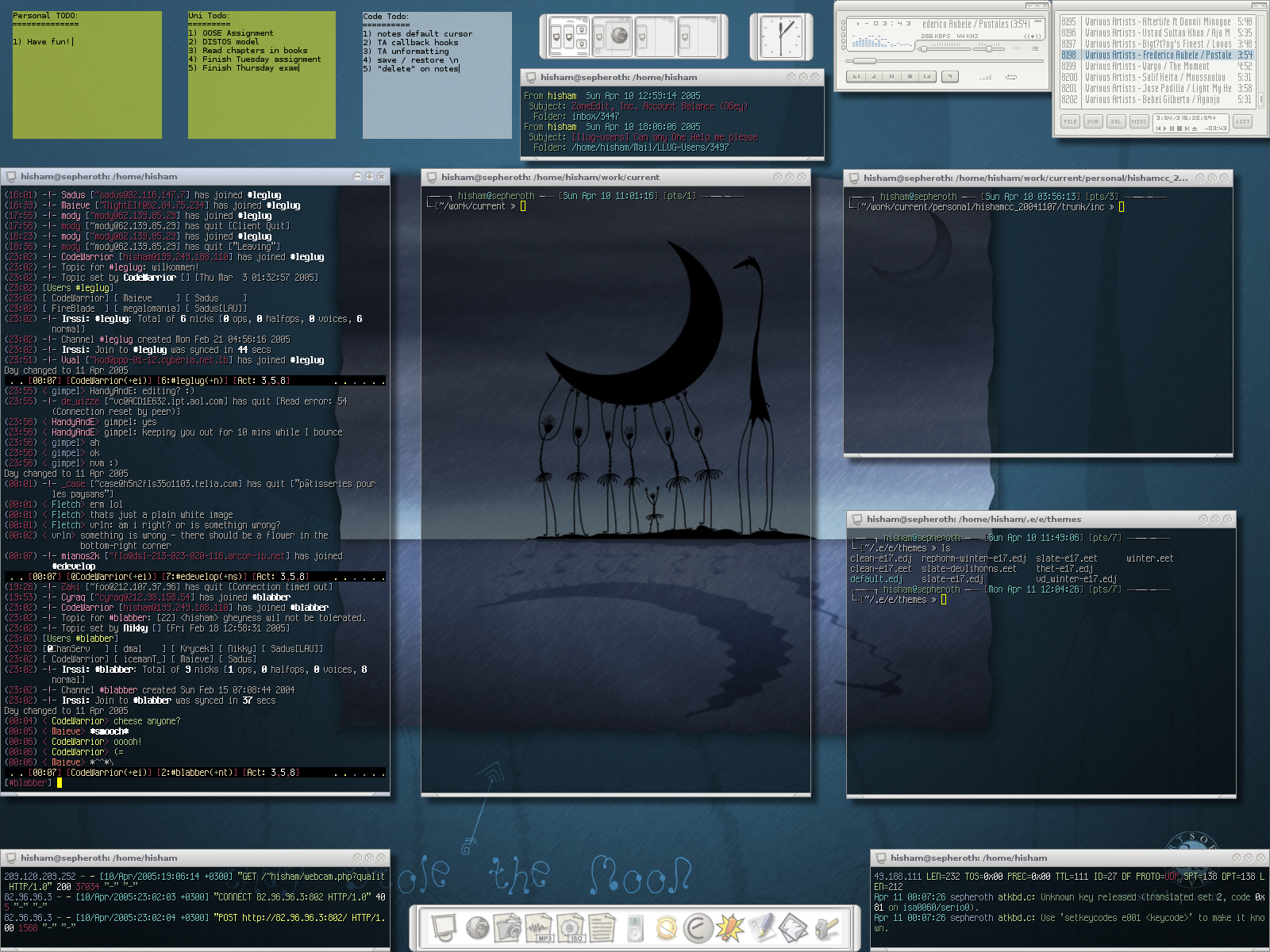Adjust the XMMS balance slider
Viewport: 1270px width, 952px height.
pyautogui.click(x=989, y=49)
